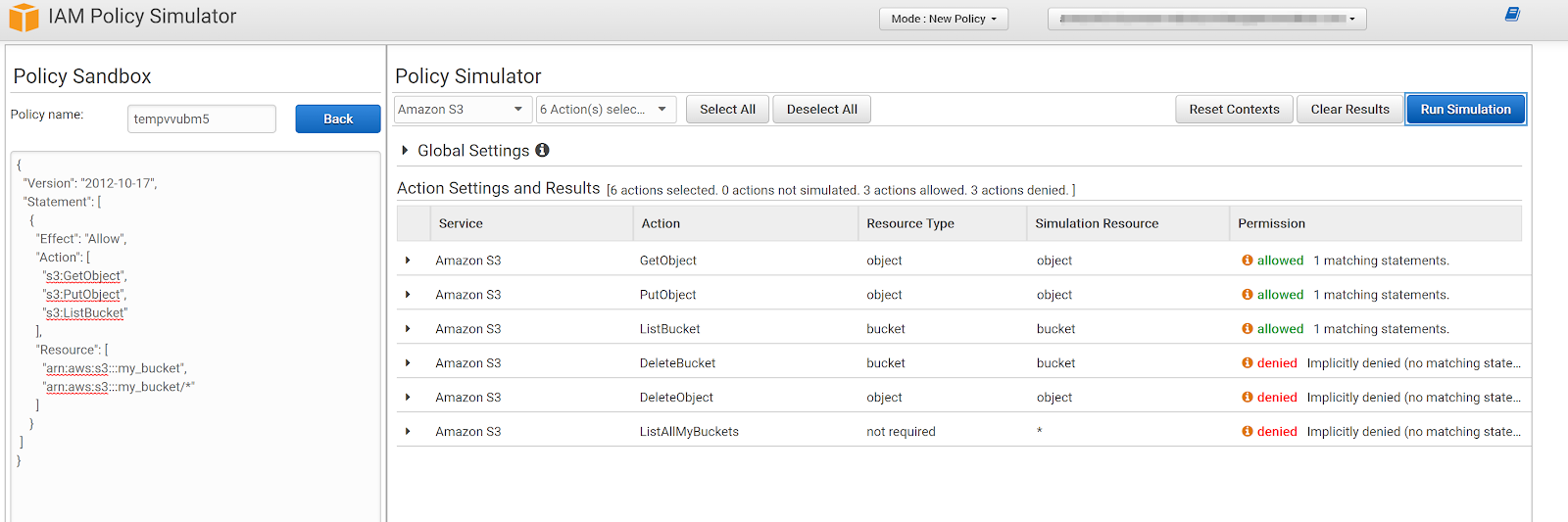Viewport: 1568px width, 522px height.
Task: Click the GetObject row info icon
Action: coord(1248,261)
